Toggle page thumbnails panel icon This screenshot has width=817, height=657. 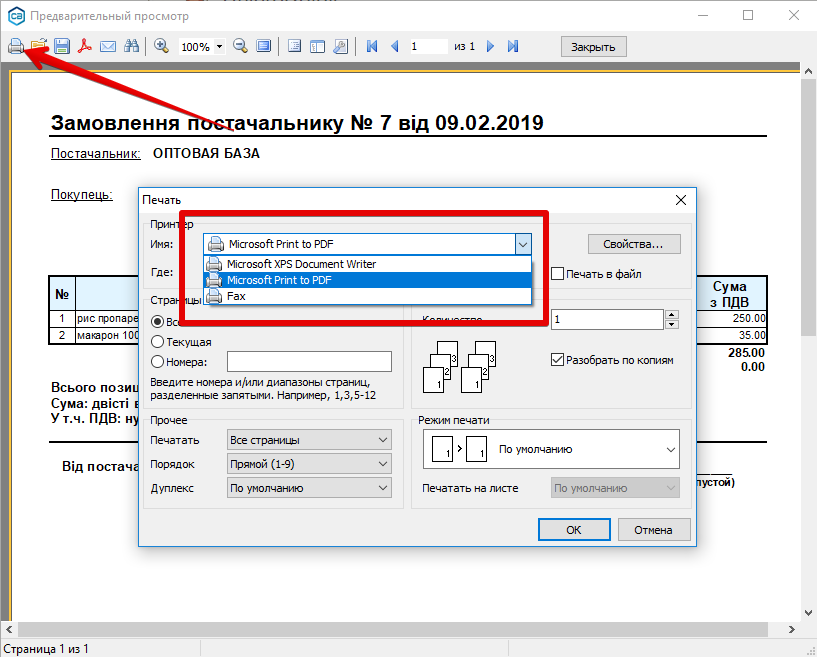(x=317, y=46)
